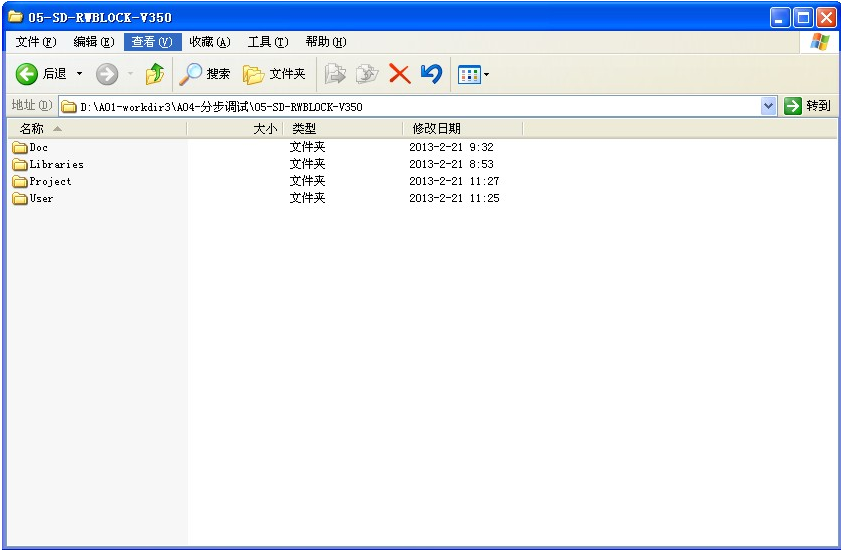Open the 收藏(A) menu
This screenshot has height=553, width=843.
(x=210, y=42)
